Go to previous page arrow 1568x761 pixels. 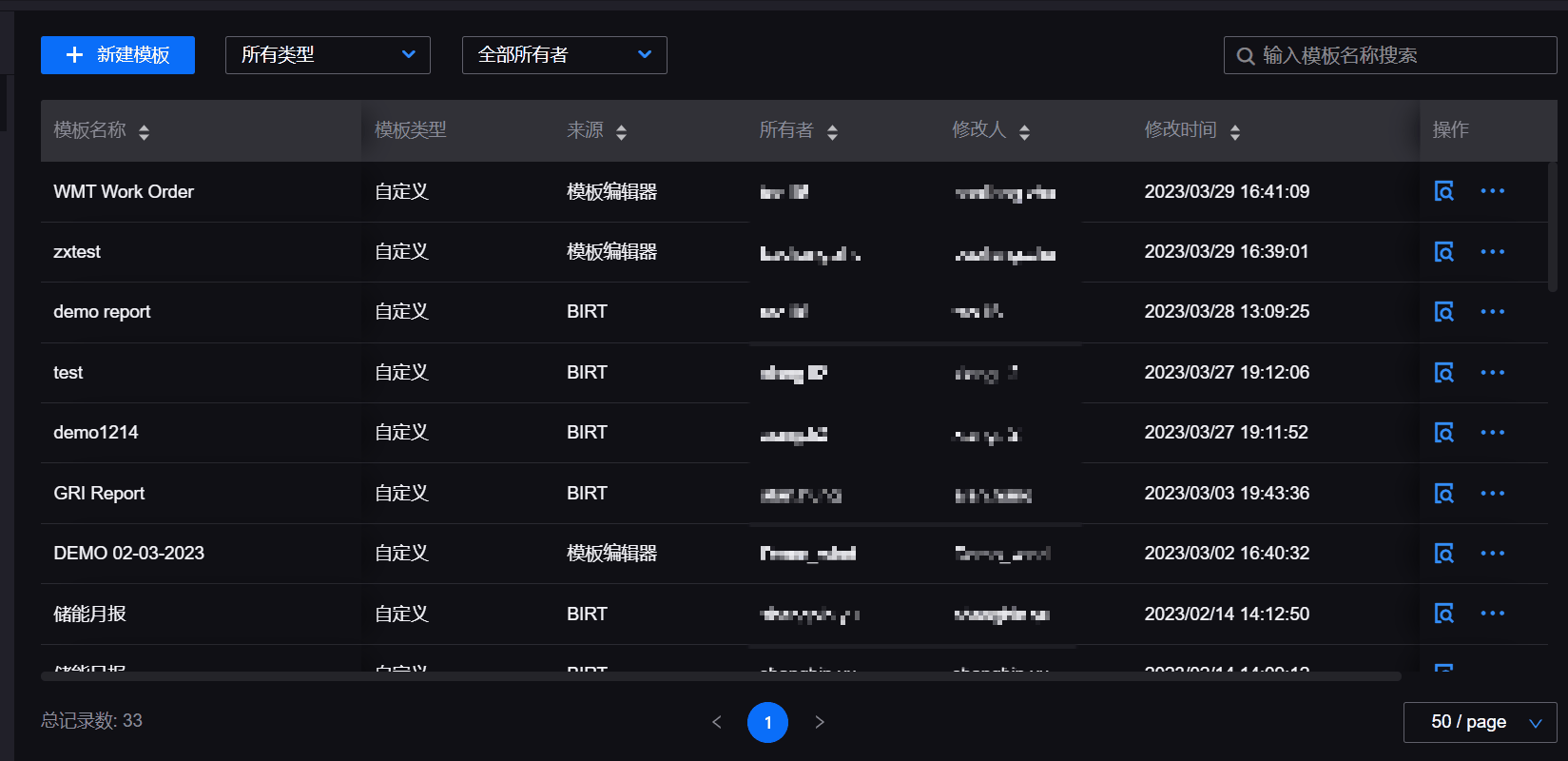(x=717, y=722)
